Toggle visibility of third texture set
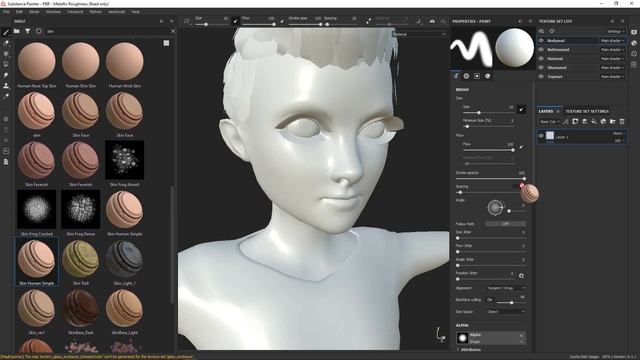The height and width of the screenshot is (360, 640). coord(541,58)
